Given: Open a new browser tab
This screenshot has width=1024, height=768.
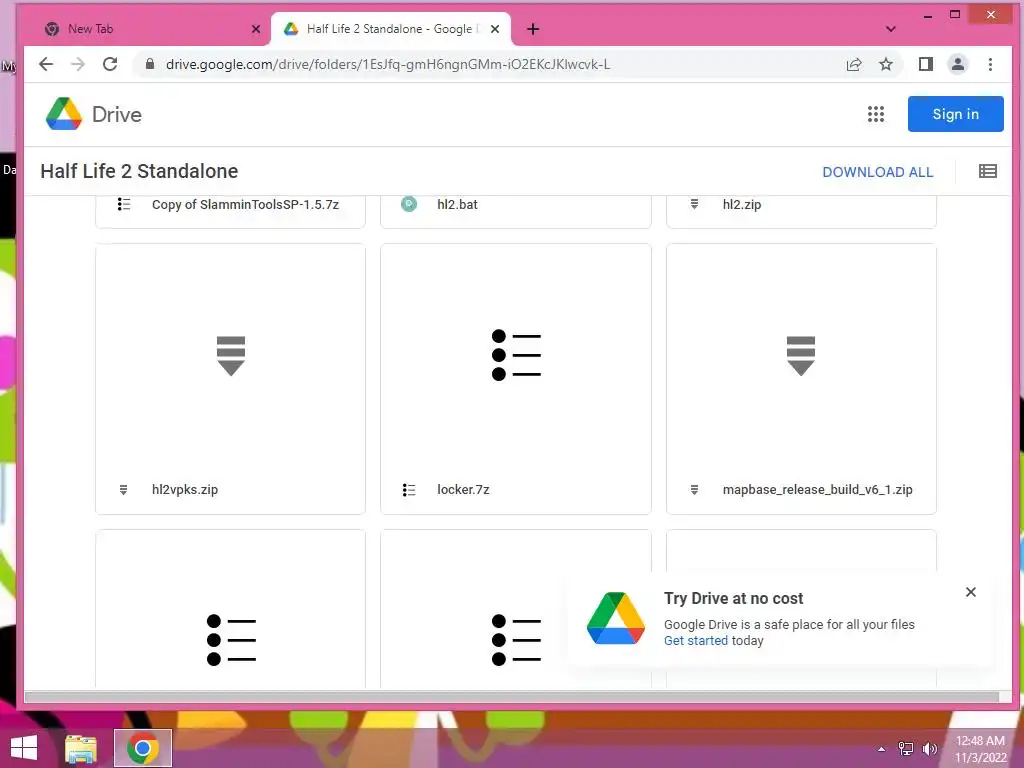Looking at the screenshot, I should pos(533,29).
